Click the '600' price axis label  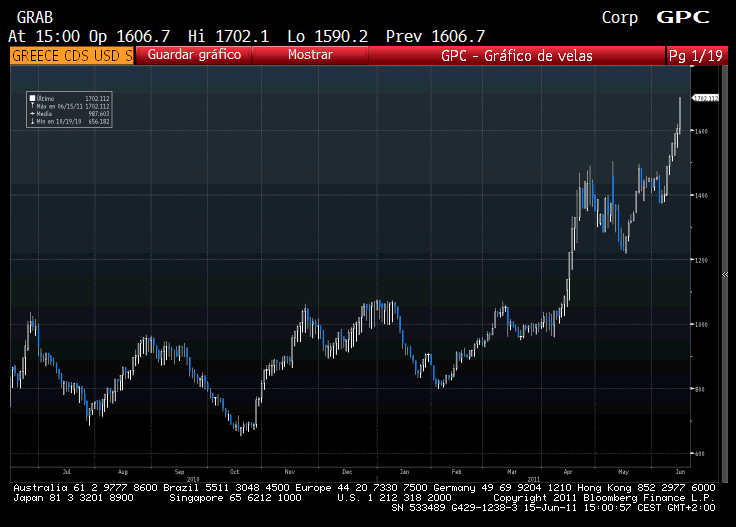700,454
